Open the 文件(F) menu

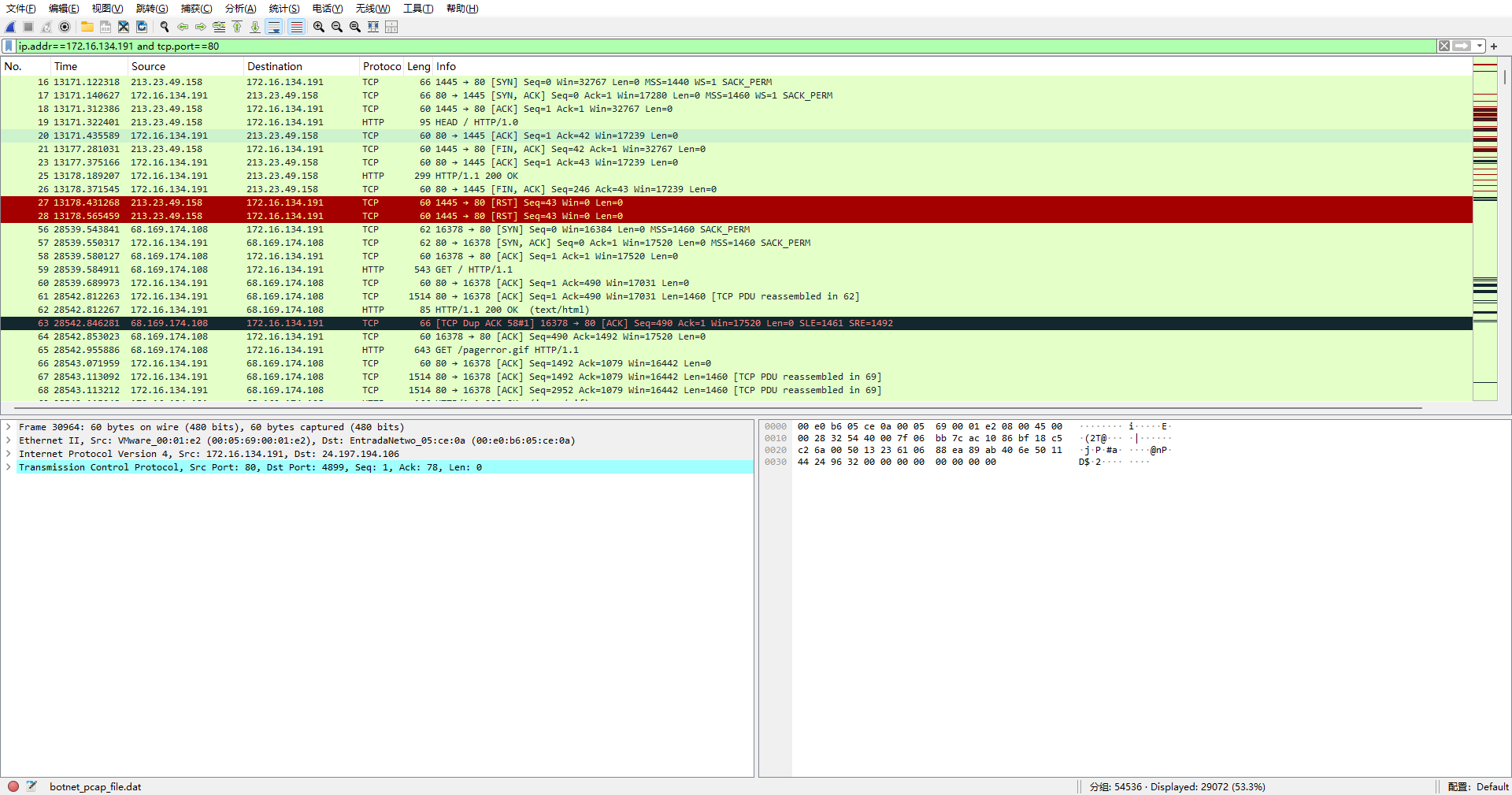pyautogui.click(x=21, y=9)
